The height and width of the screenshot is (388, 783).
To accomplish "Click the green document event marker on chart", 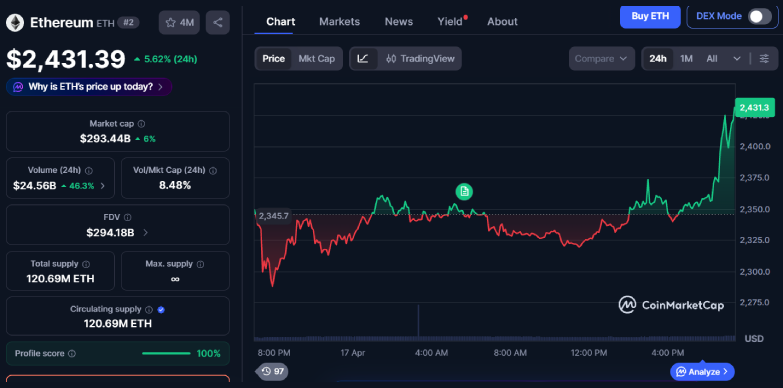I will tap(464, 191).
